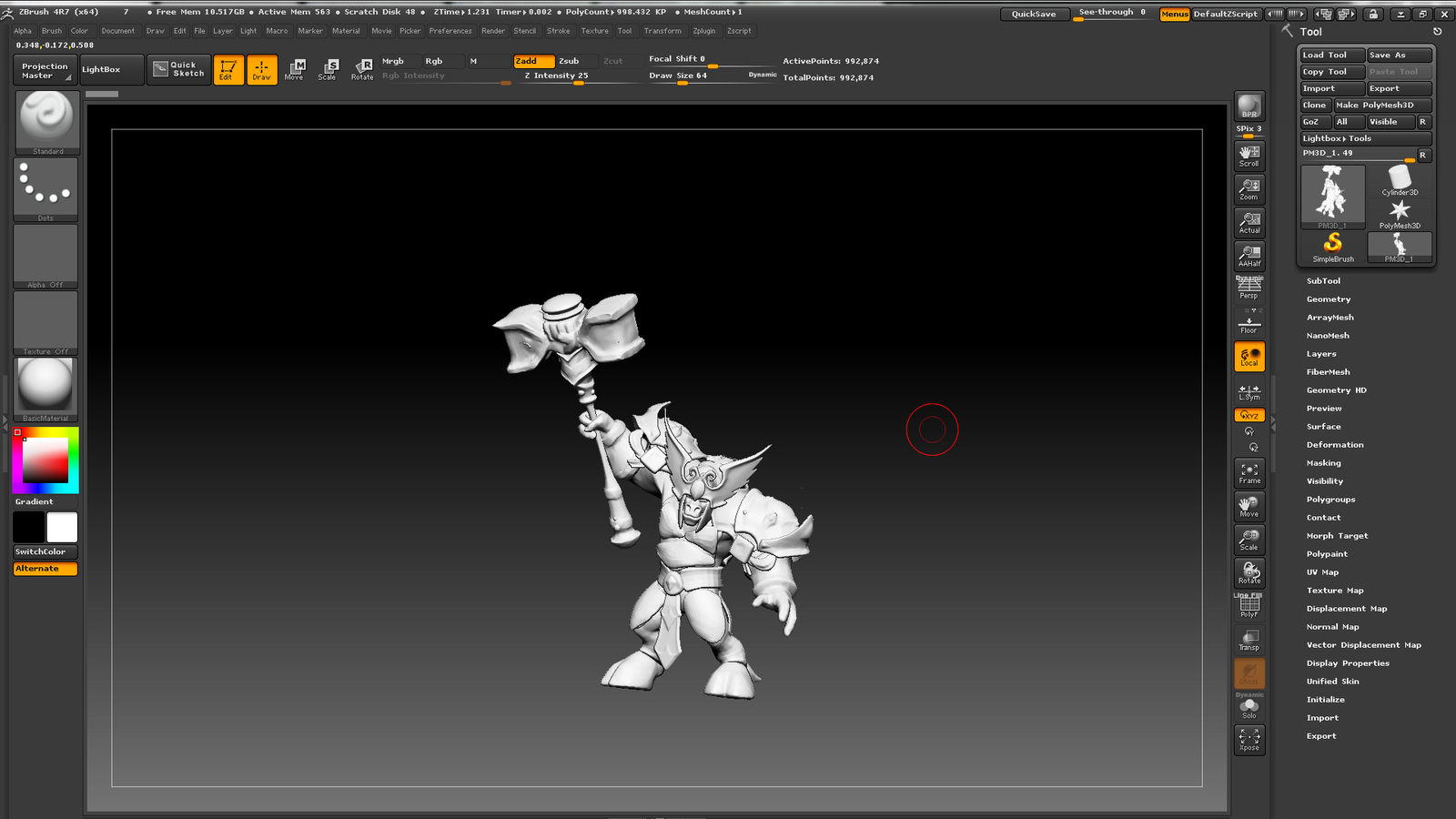This screenshot has width=1456, height=819.
Task: Select the PolyMesh3D star tool
Action: [x=1400, y=214]
